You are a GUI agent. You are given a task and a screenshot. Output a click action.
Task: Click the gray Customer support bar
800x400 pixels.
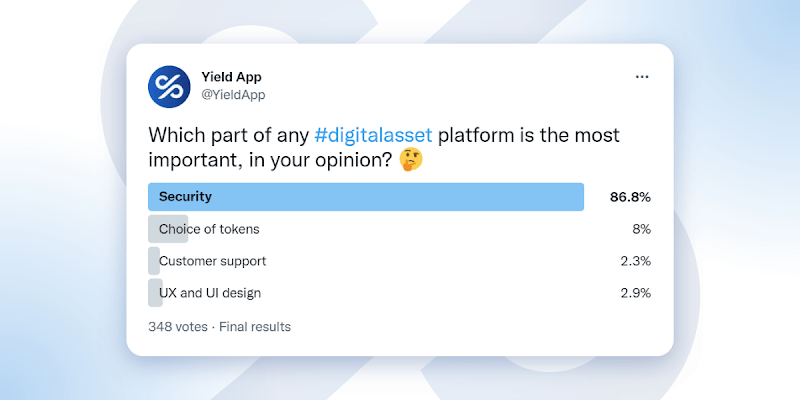point(154,261)
